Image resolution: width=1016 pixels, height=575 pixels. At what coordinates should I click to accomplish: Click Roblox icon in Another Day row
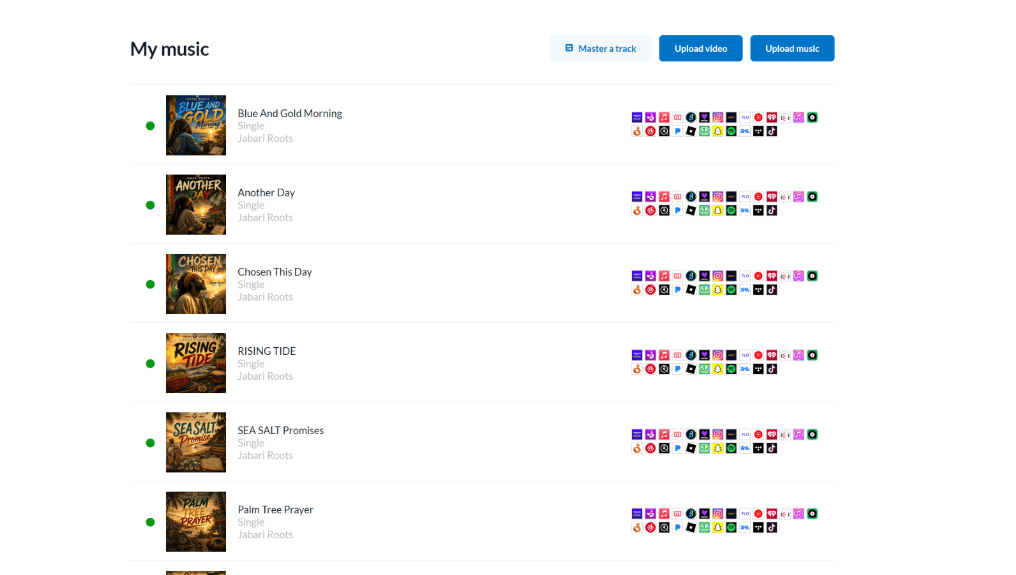691,210
